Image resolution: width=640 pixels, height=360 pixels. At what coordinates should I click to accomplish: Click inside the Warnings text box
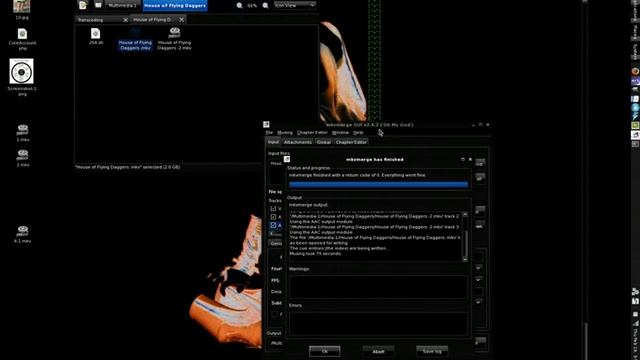(x=378, y=287)
